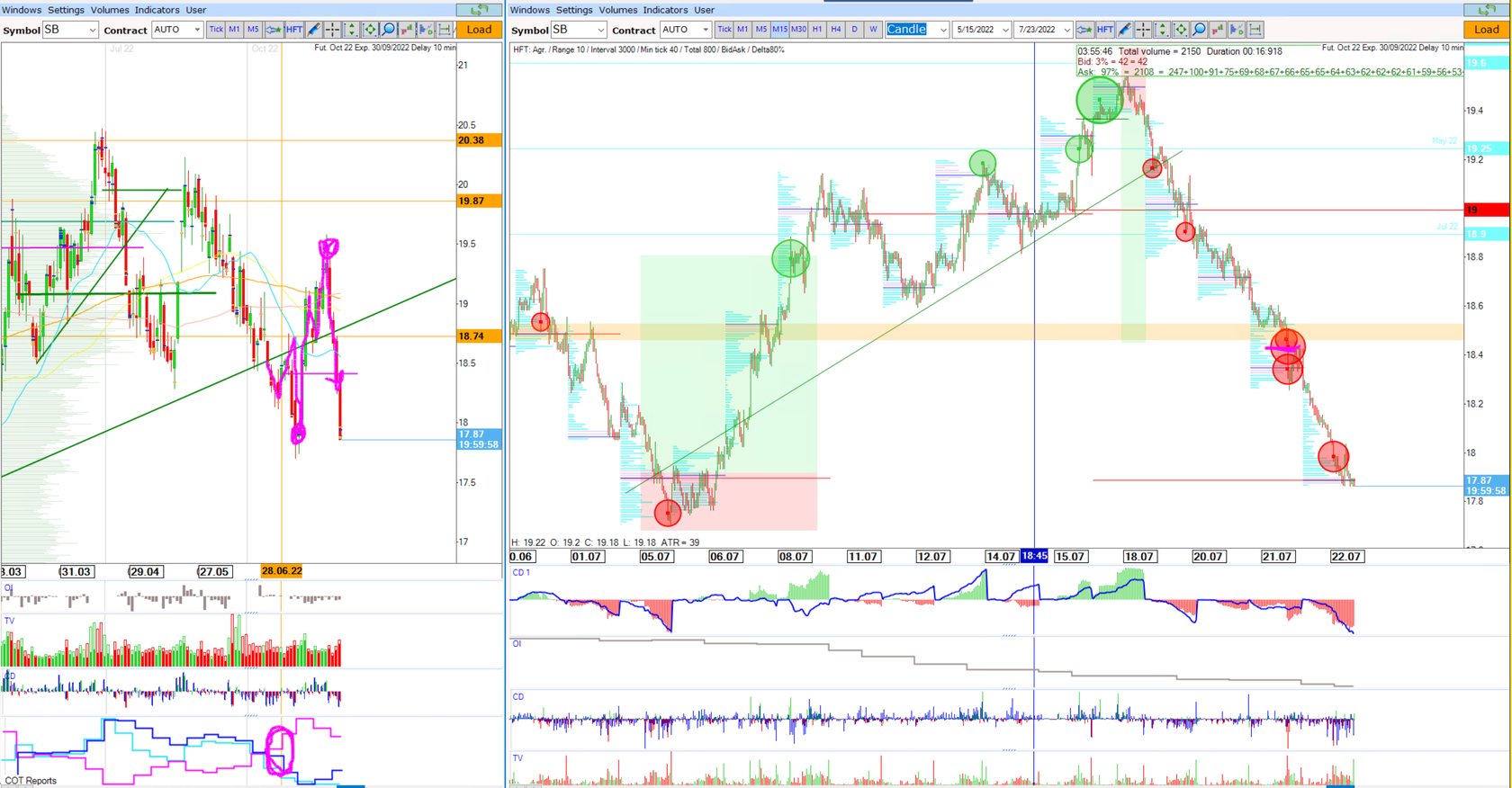
Task: Click the volume bars icon in right toolbar
Action: (x=1218, y=30)
